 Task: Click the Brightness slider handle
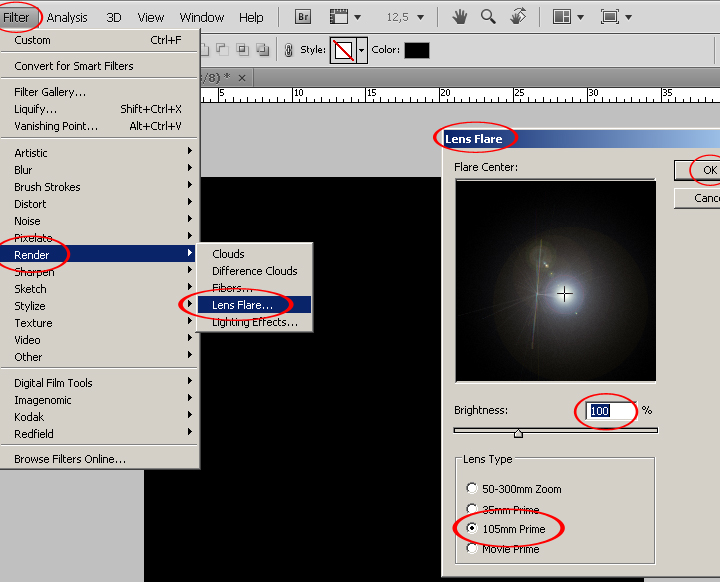[x=518, y=433]
